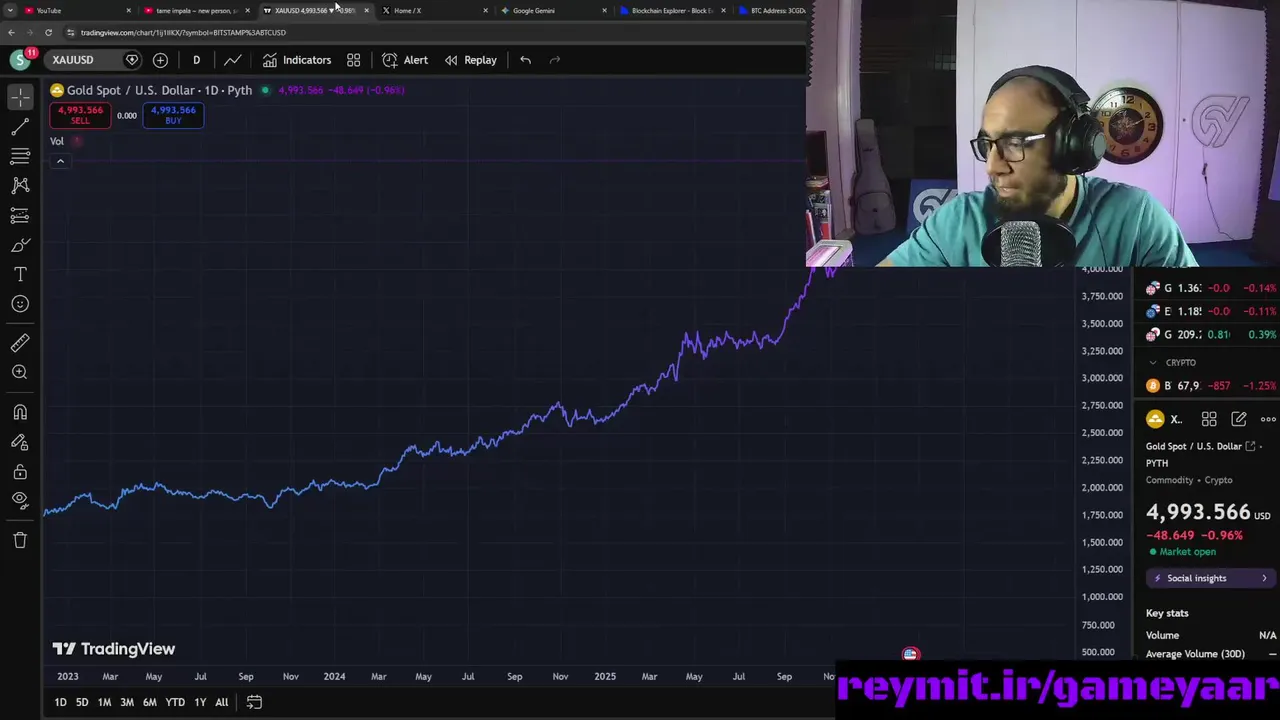Open the user profile avatar menu
The width and height of the screenshot is (1280, 720).
tap(20, 60)
